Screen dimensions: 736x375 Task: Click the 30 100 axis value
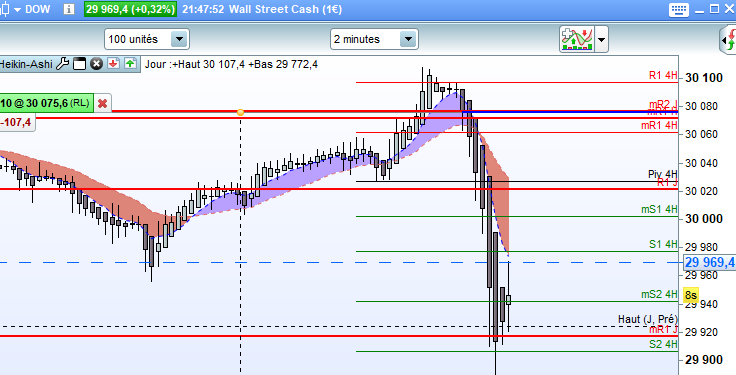click(x=704, y=78)
